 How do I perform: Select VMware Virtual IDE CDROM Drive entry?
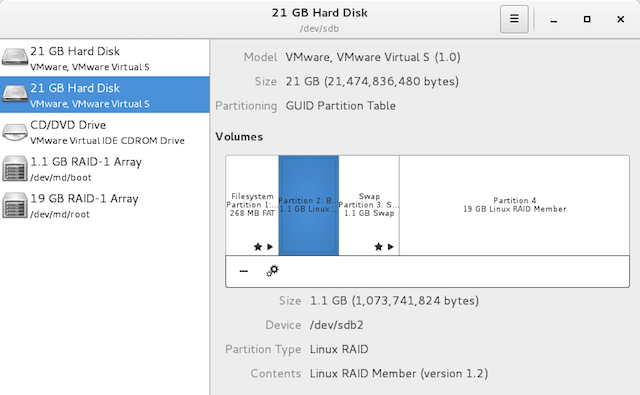(104, 132)
